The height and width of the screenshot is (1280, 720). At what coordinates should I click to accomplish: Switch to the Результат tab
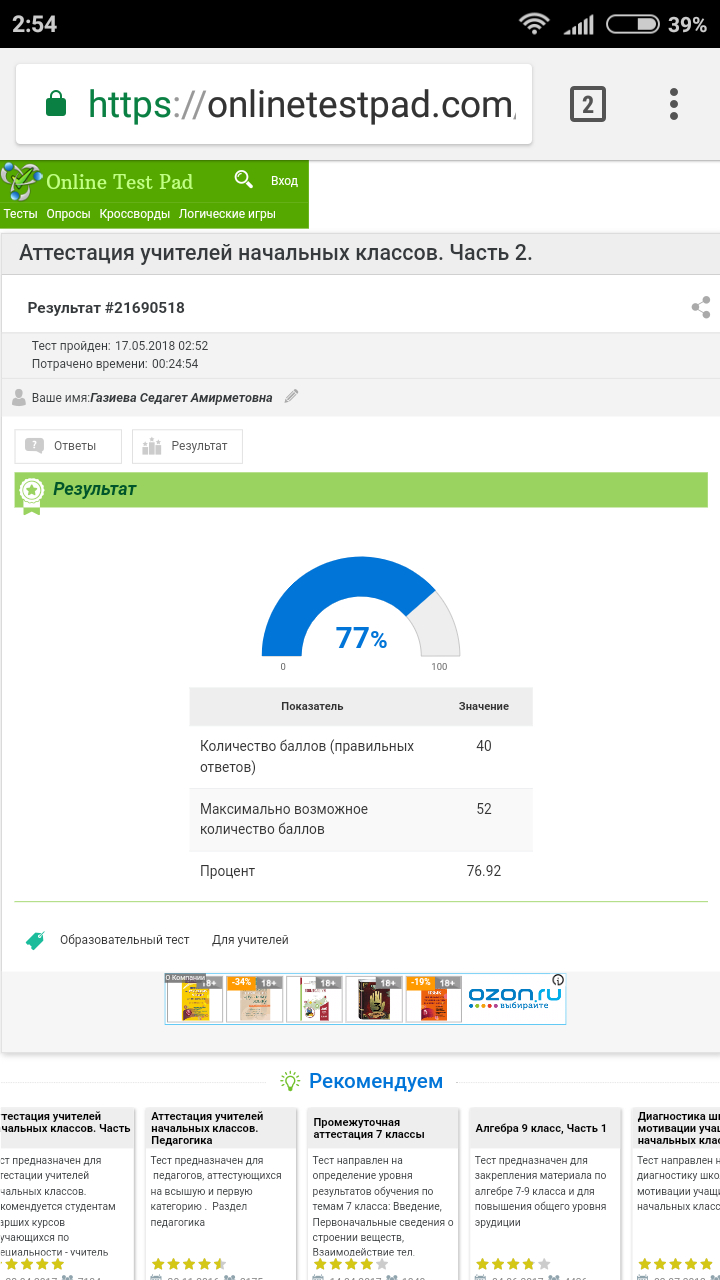click(187, 446)
